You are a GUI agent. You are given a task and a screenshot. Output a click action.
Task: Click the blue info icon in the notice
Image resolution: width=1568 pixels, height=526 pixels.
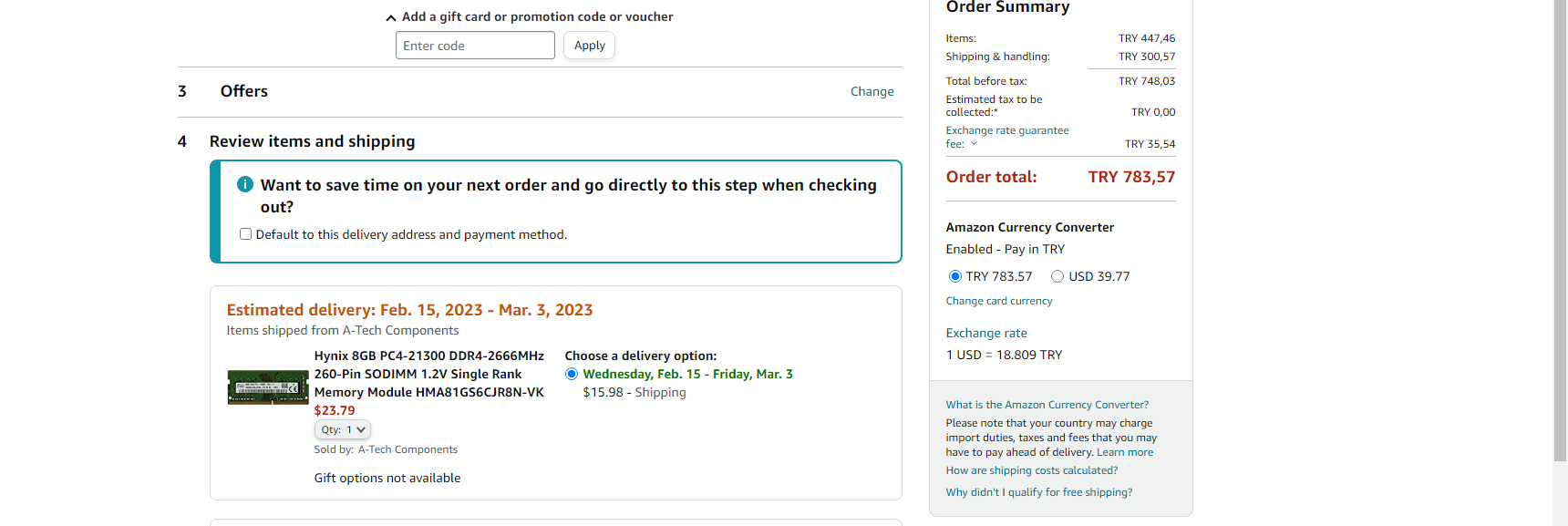point(245,184)
